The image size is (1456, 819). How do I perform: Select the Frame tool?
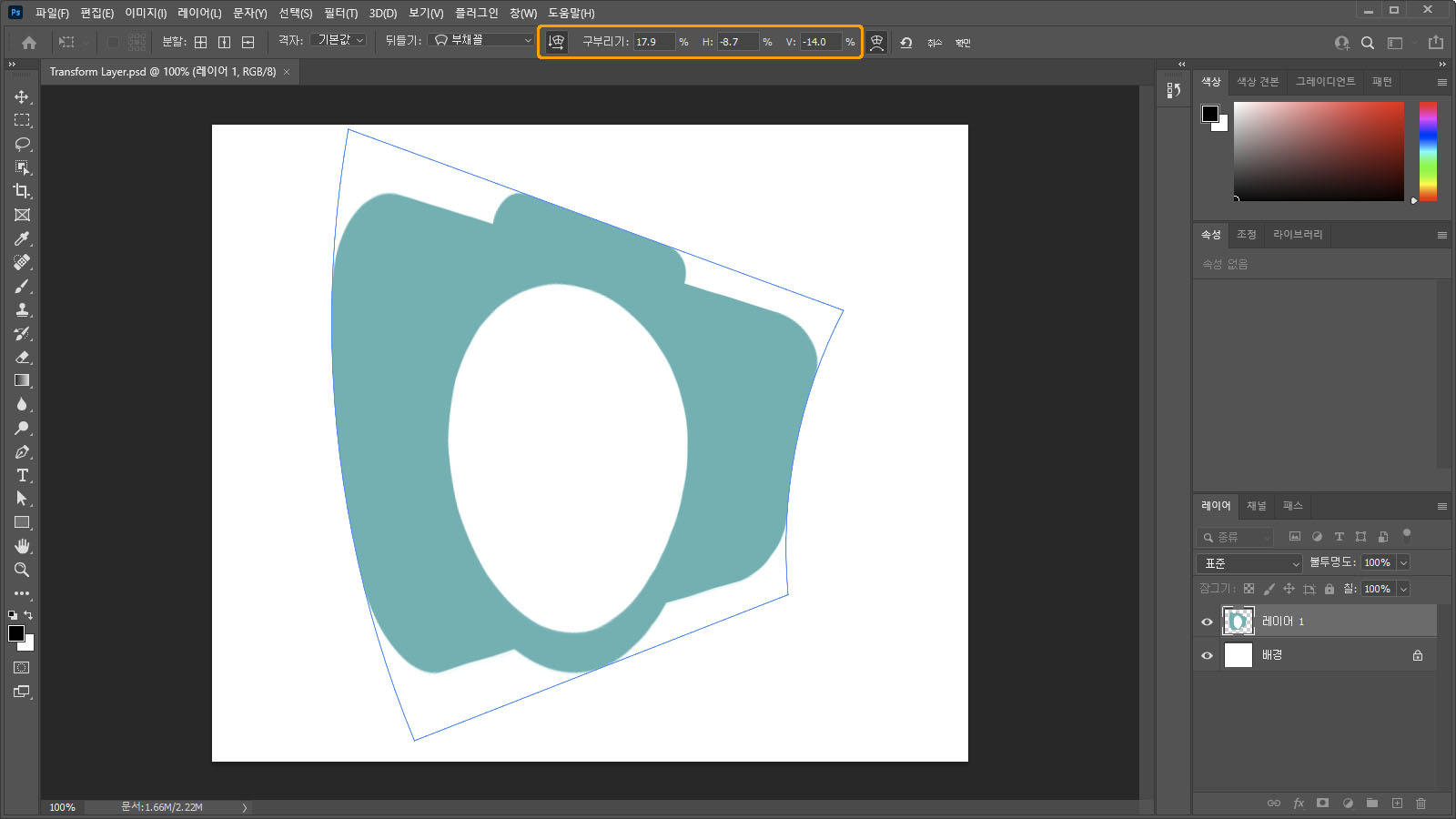coord(22,215)
